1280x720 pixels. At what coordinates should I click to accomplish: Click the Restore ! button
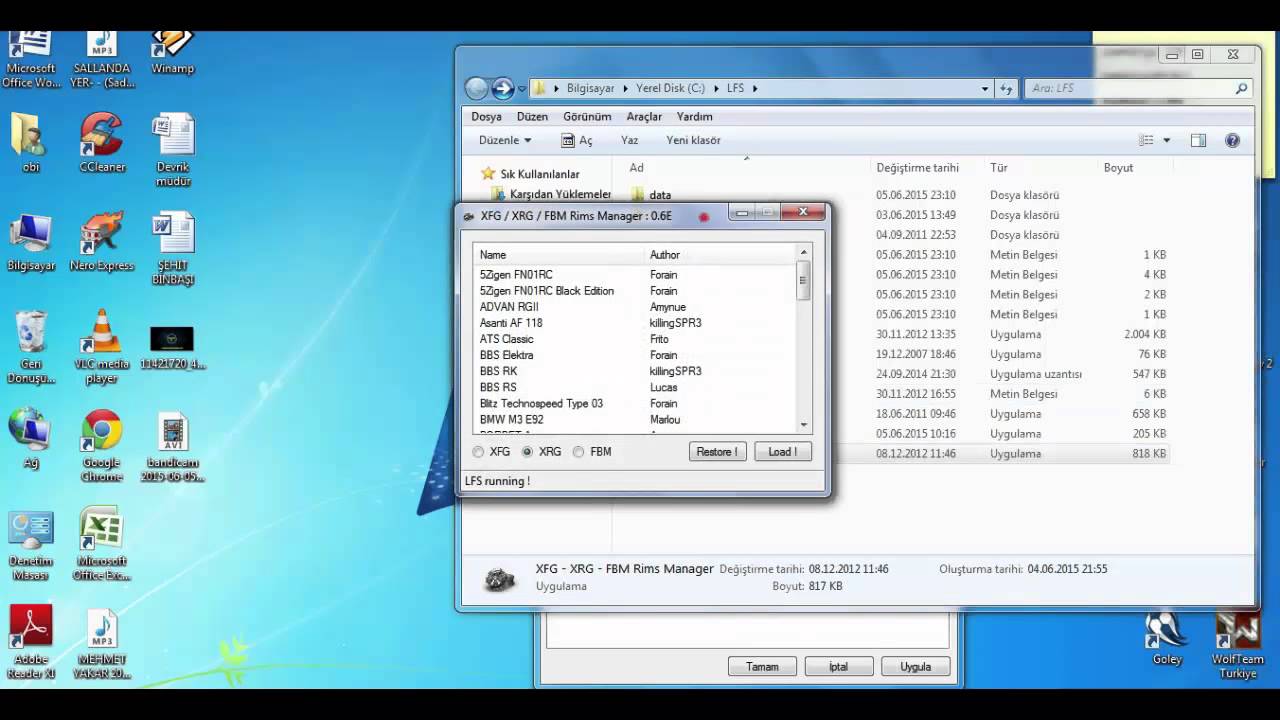click(x=717, y=452)
